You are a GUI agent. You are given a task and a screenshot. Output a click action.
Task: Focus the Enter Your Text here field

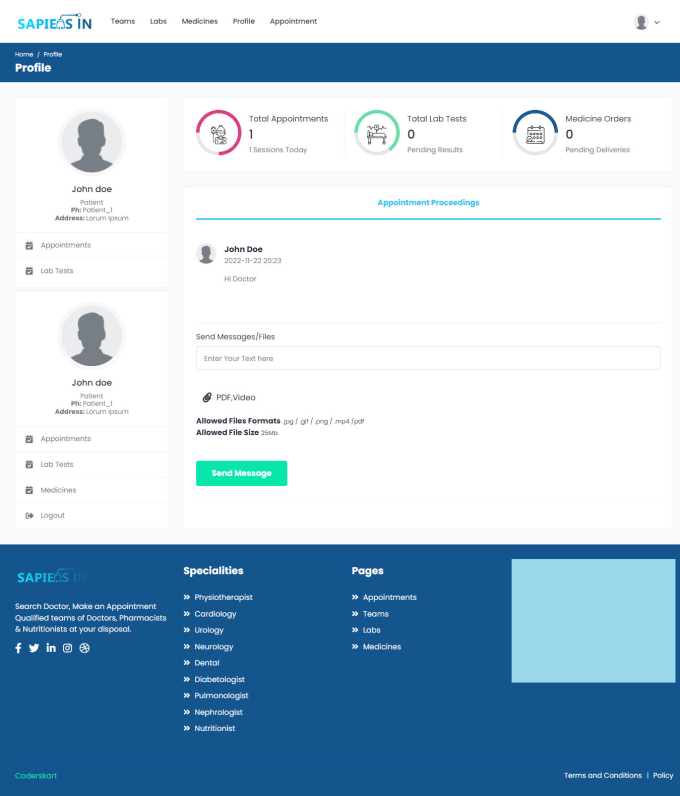pyautogui.click(x=428, y=358)
